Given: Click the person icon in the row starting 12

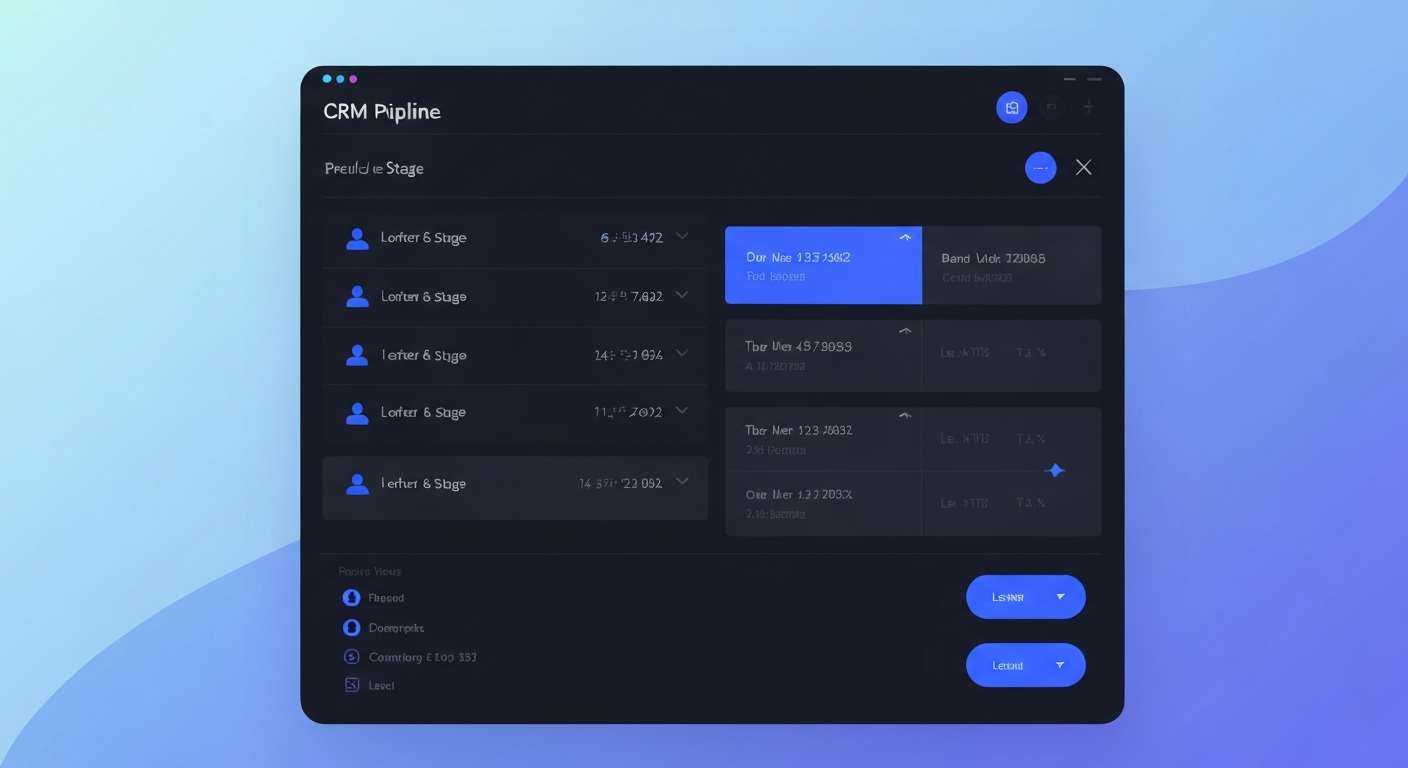Looking at the screenshot, I should [357, 296].
